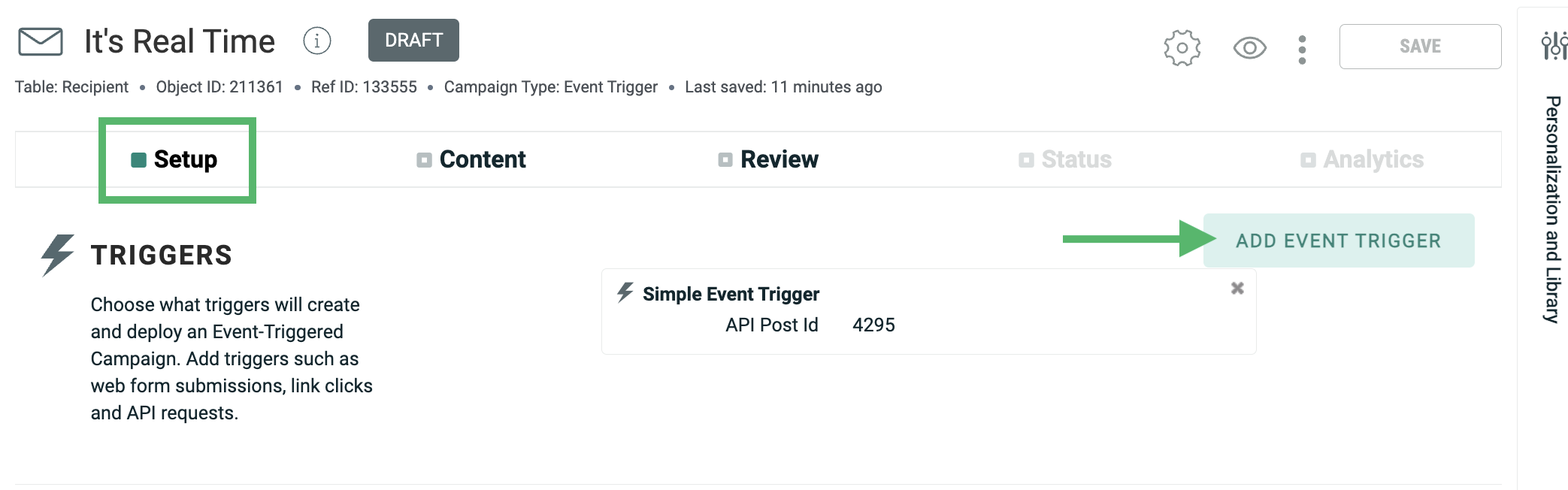Switch to the Setup tab
1568x490 pixels.
pos(177,159)
